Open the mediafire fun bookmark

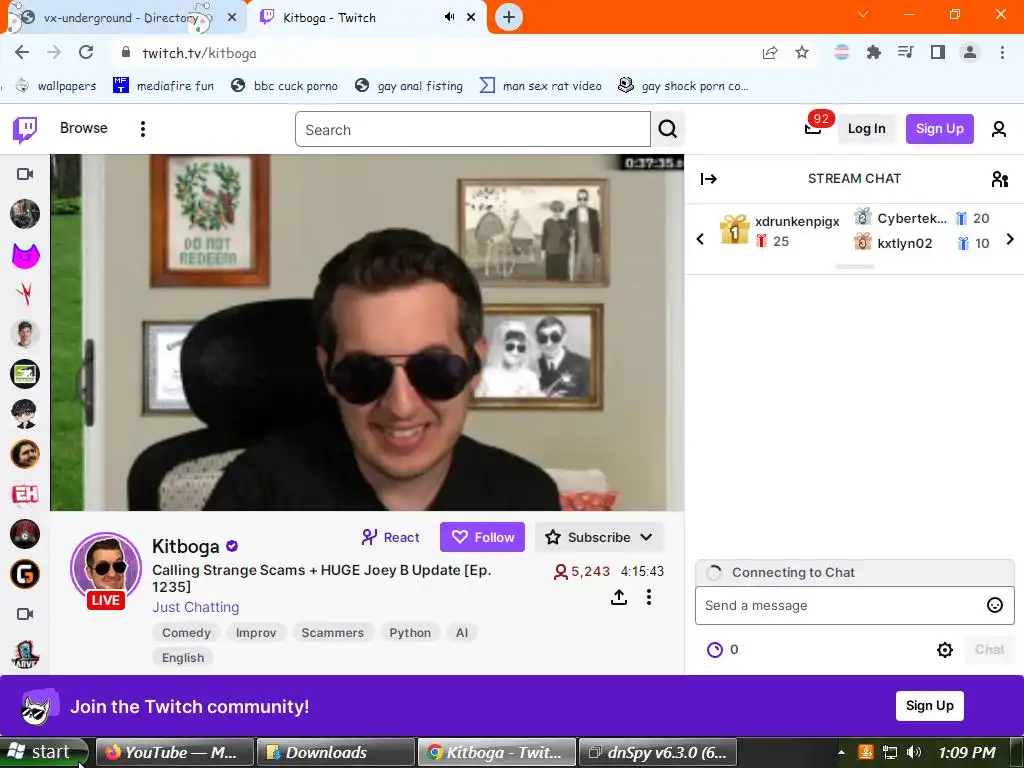click(x=163, y=86)
